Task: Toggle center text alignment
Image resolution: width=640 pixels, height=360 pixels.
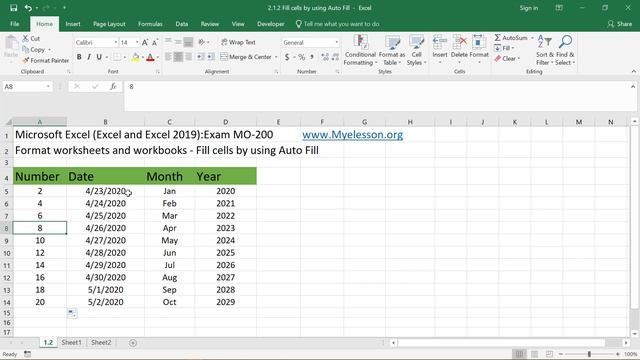Action: tap(178, 57)
